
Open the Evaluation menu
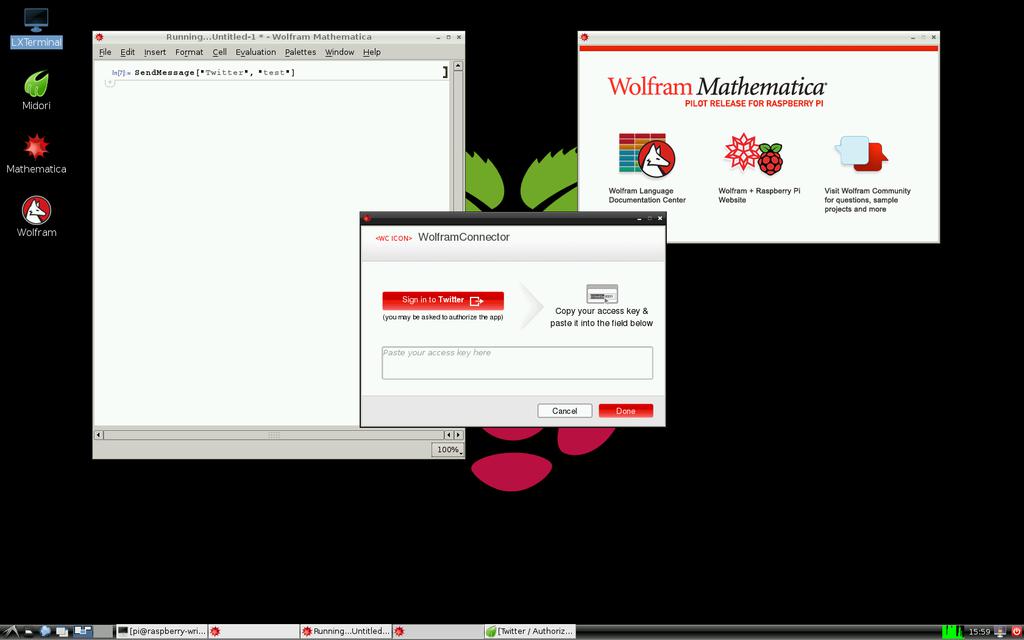(255, 52)
